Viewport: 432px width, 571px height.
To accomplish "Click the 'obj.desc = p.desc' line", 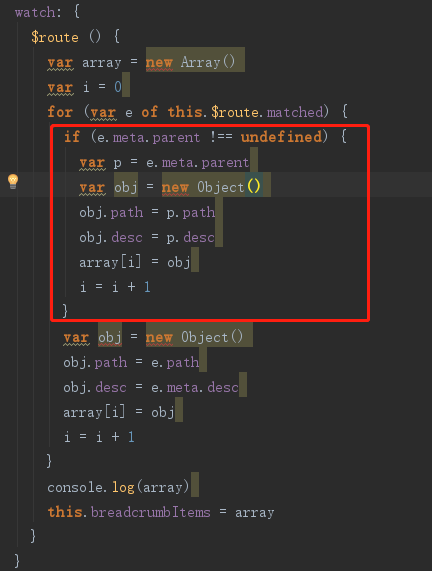I will (x=147, y=237).
